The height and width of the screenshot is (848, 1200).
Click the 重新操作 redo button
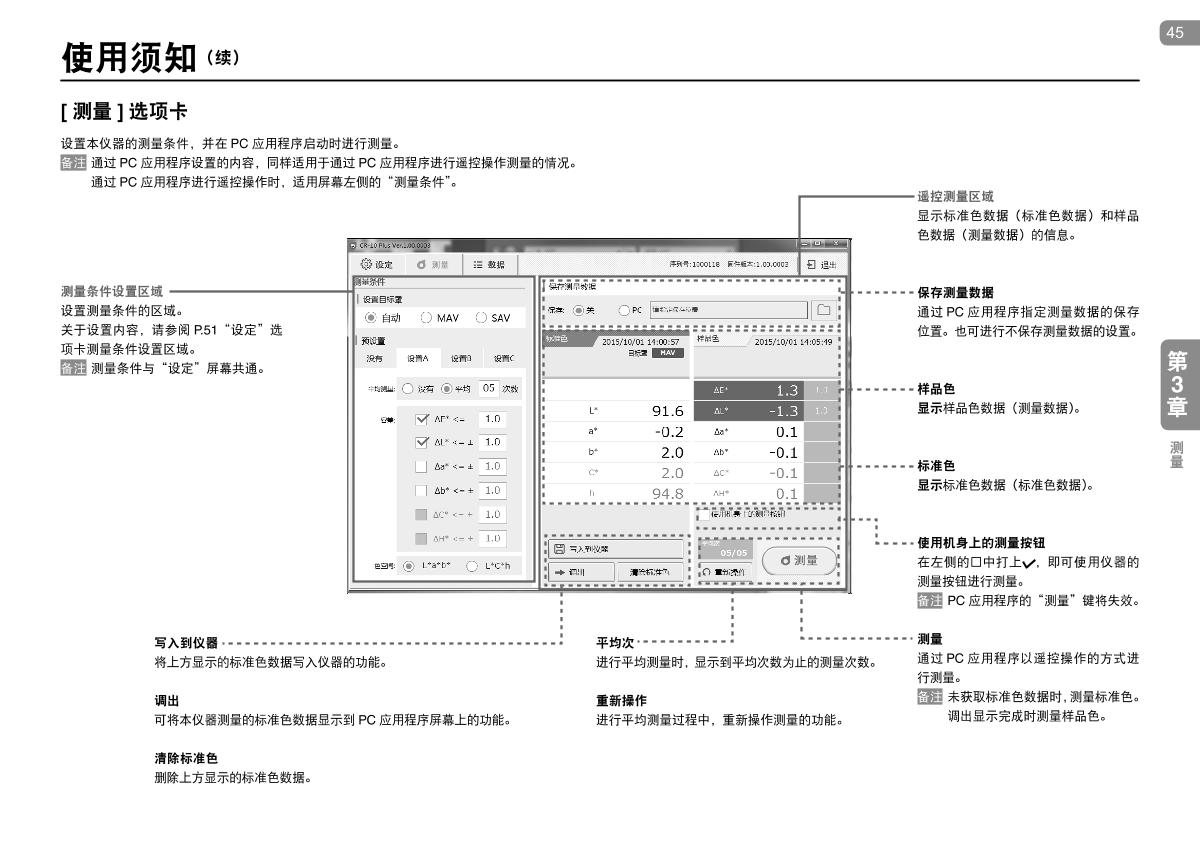click(x=723, y=572)
